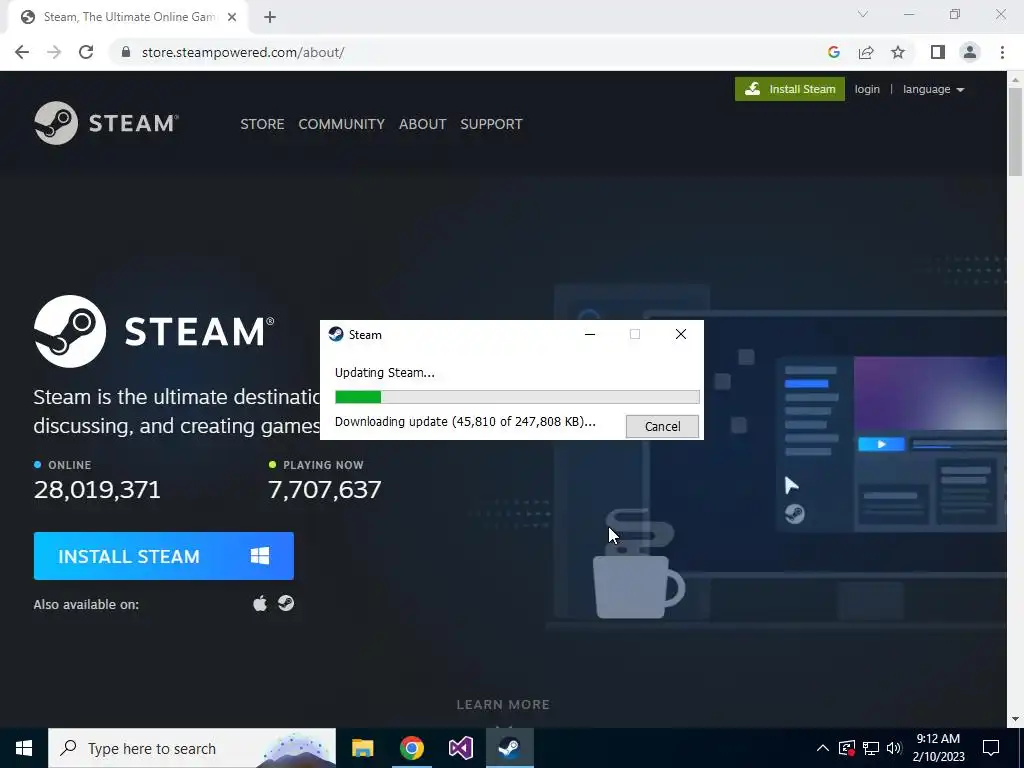The height and width of the screenshot is (768, 1024).
Task: Show hidden system tray icons
Action: point(823,748)
